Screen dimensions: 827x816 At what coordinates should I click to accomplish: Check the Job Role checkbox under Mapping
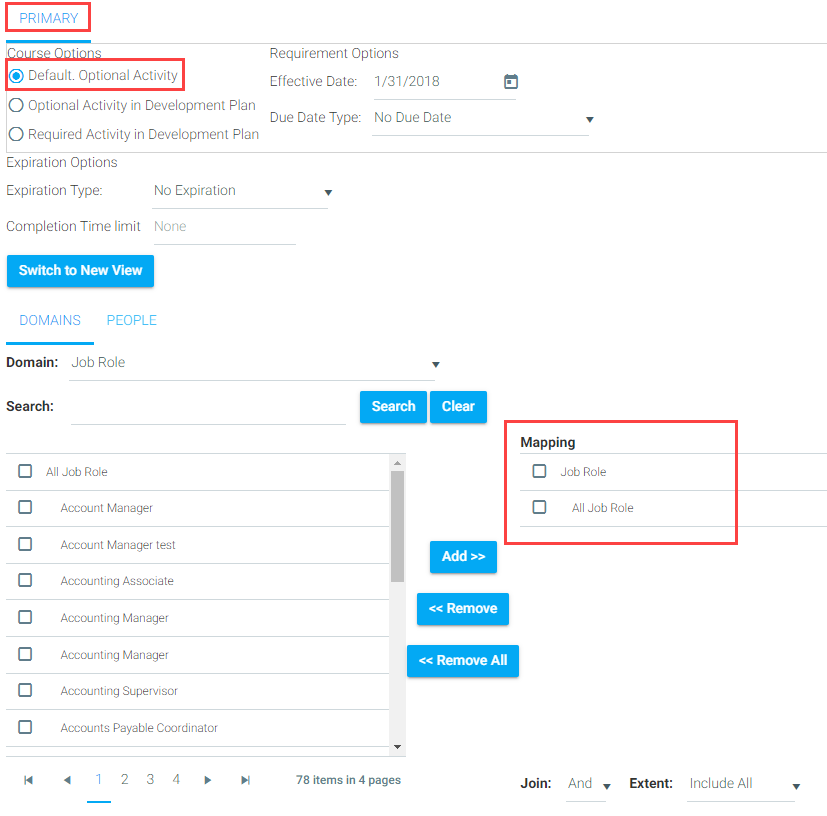pyautogui.click(x=539, y=471)
